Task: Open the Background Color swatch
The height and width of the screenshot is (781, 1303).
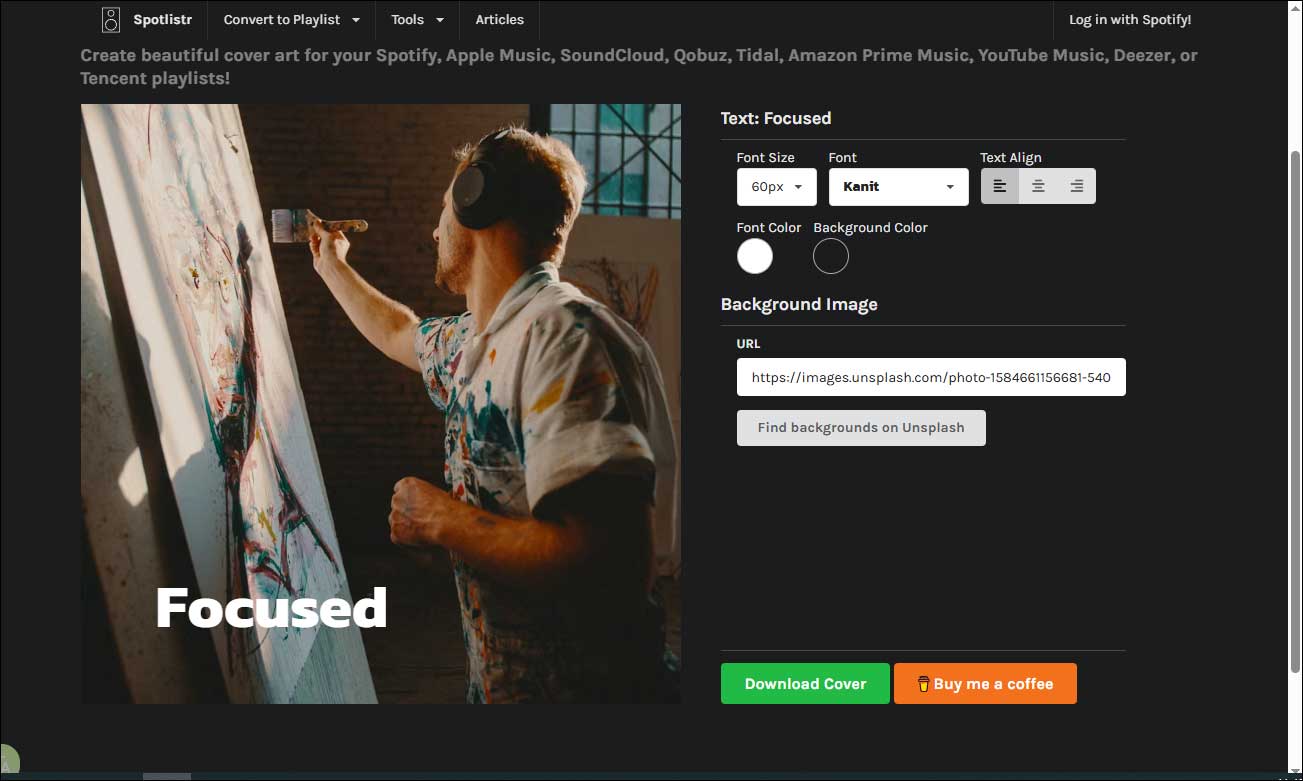Action: point(831,256)
